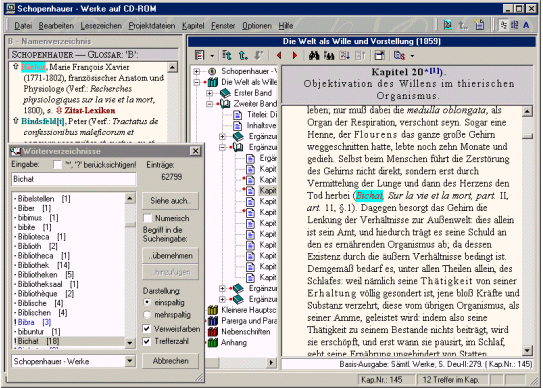
Task: Click the sort descending icon in document toolbar
Action: [x=344, y=55]
